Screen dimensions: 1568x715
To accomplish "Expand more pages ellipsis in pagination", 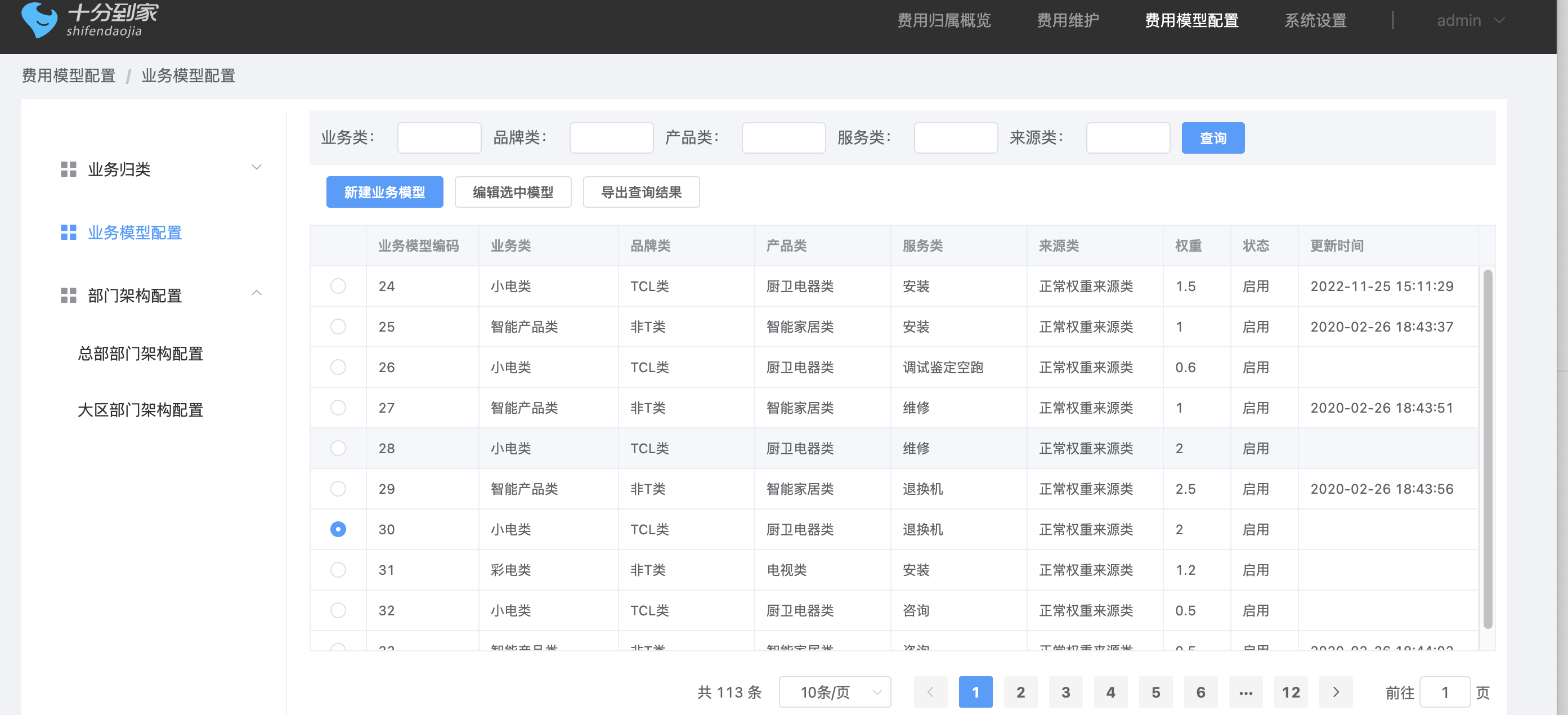I will [x=1246, y=691].
